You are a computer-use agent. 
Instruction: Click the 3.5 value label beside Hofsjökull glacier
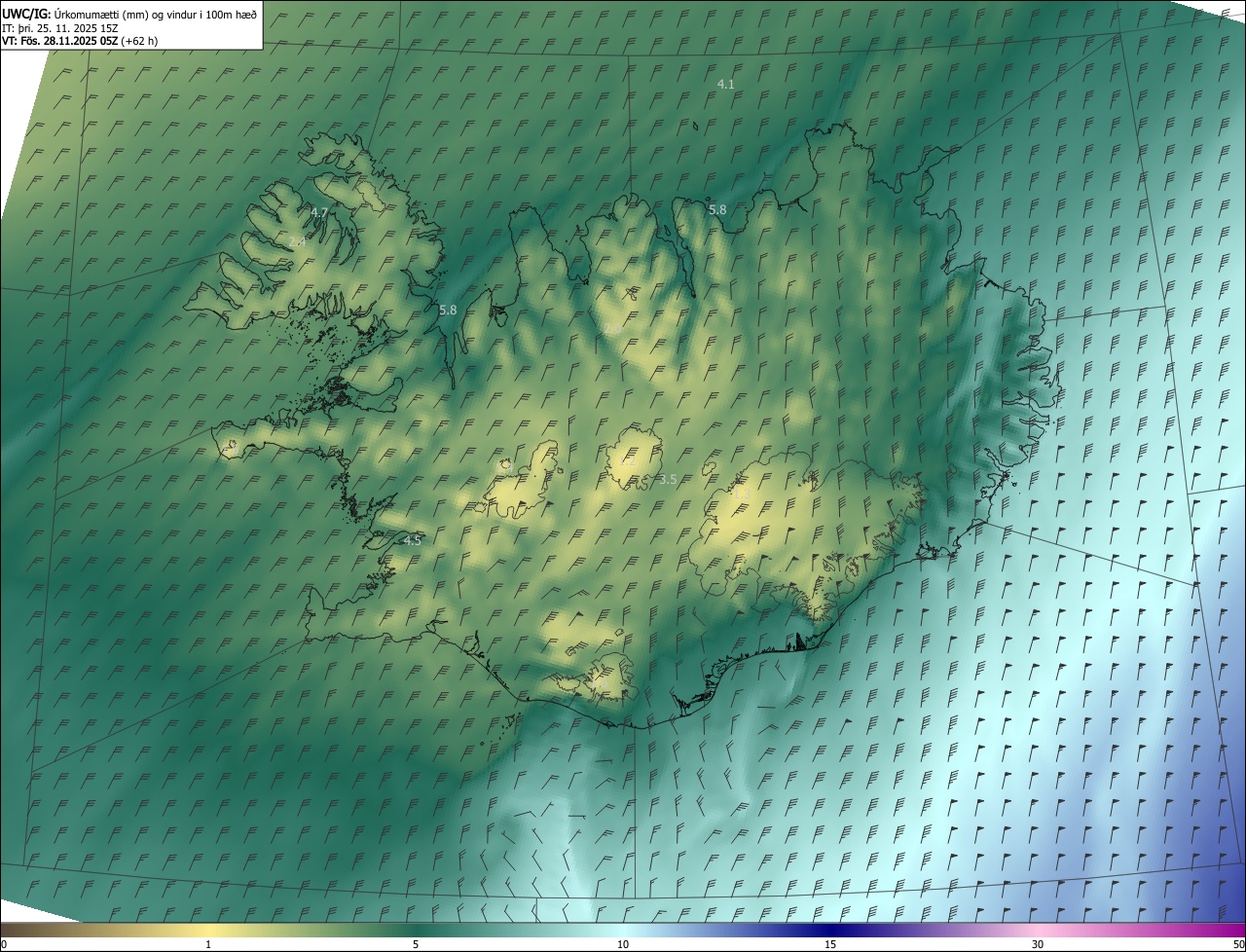(668, 480)
